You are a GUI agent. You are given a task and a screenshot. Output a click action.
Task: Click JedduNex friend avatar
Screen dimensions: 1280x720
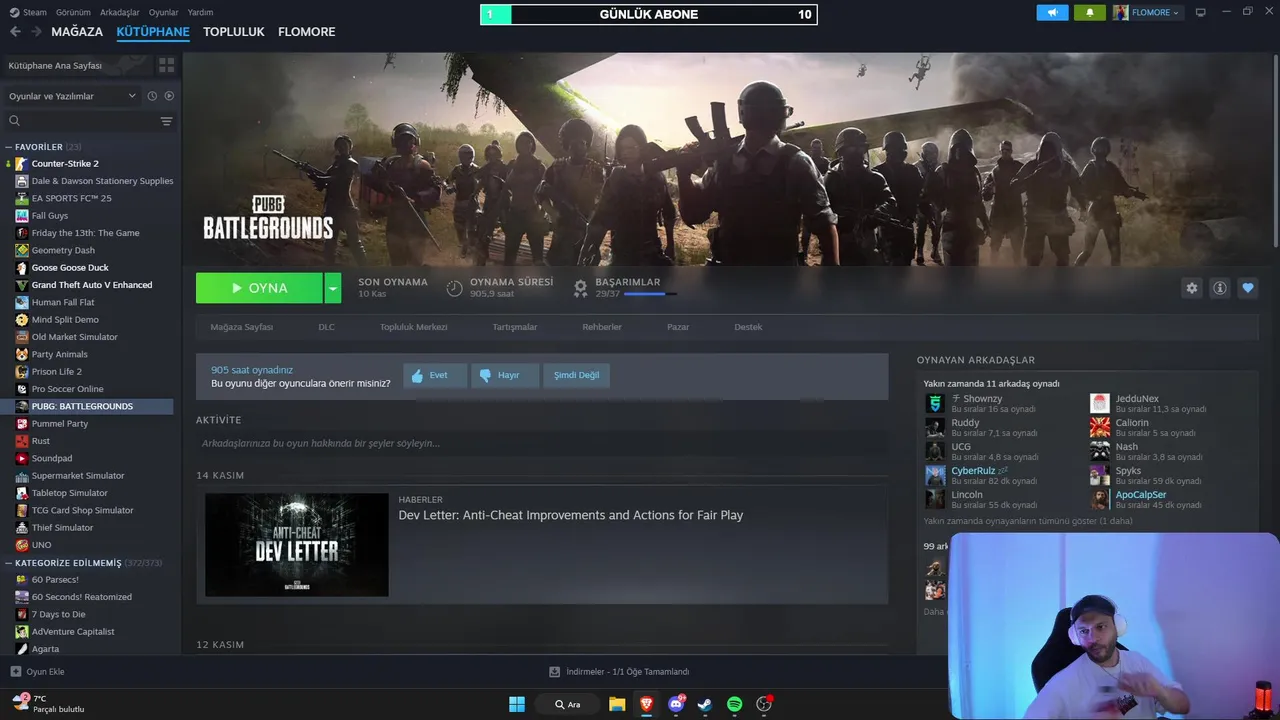pos(1100,403)
